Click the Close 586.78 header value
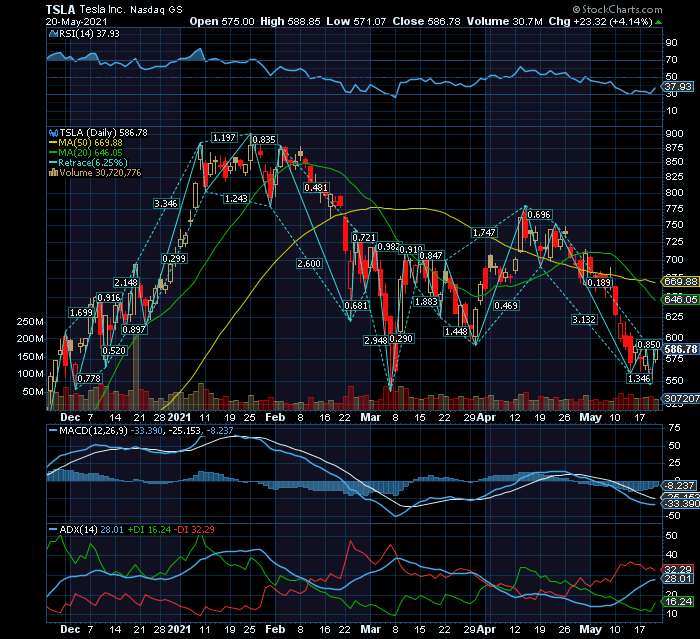 (426, 21)
